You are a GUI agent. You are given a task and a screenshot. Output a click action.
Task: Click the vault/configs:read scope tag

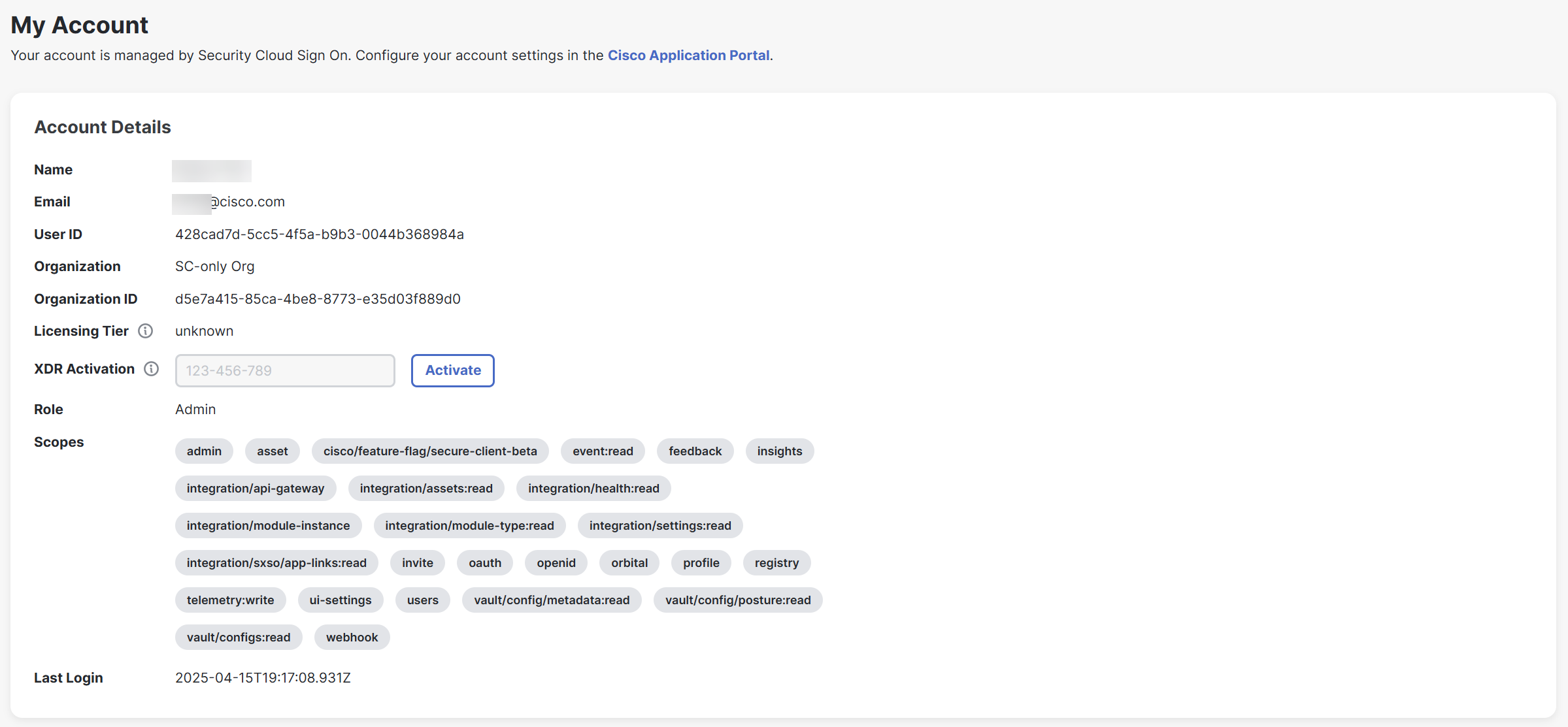point(239,638)
